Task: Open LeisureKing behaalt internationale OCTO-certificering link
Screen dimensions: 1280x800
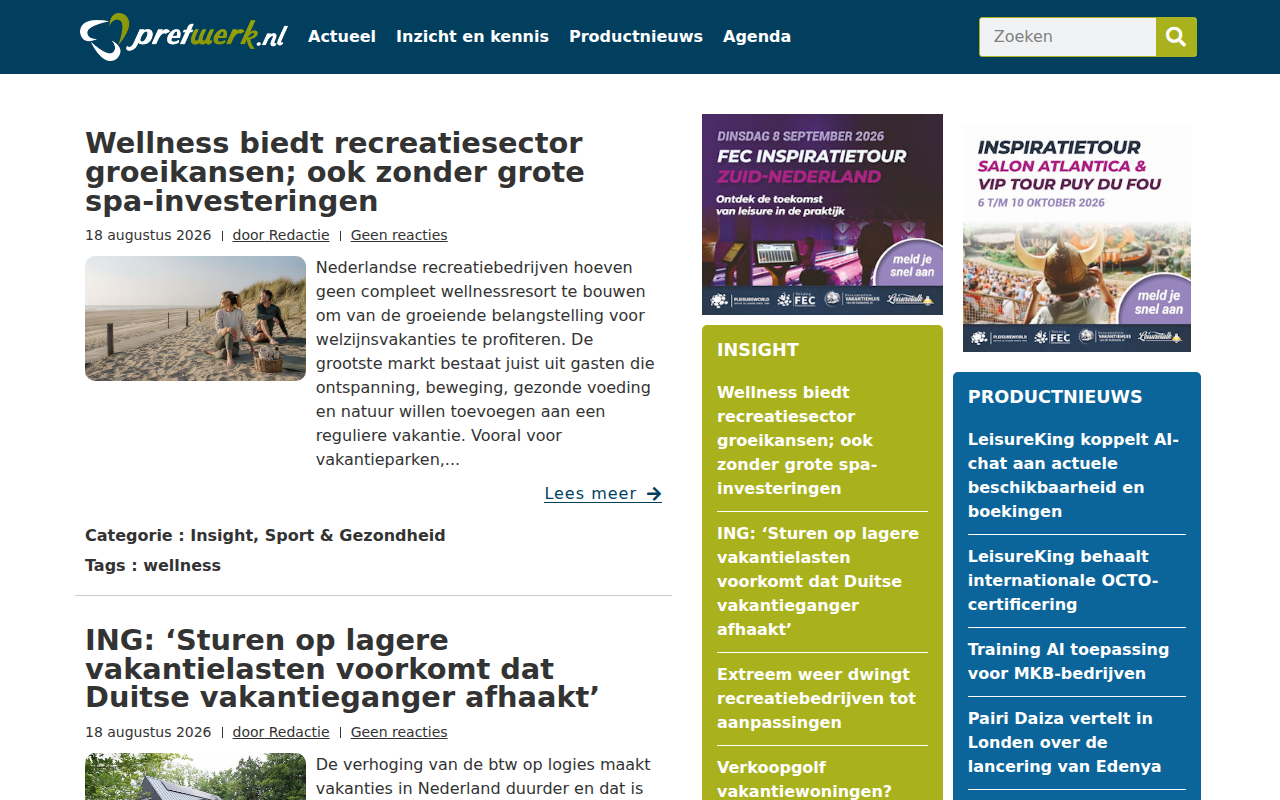Action: pos(1063,580)
